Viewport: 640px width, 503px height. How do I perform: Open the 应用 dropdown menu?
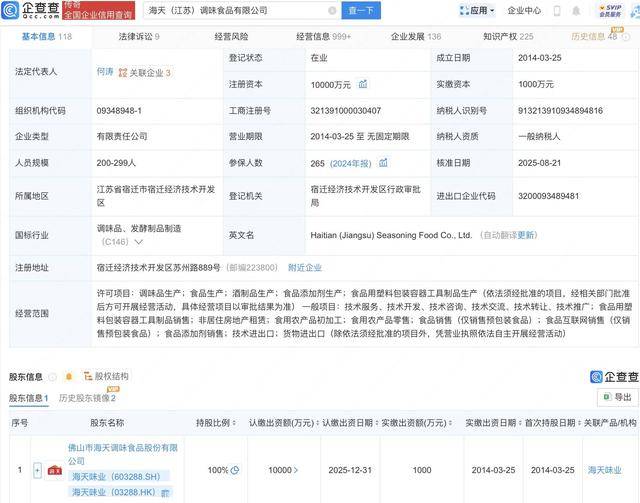(x=477, y=11)
